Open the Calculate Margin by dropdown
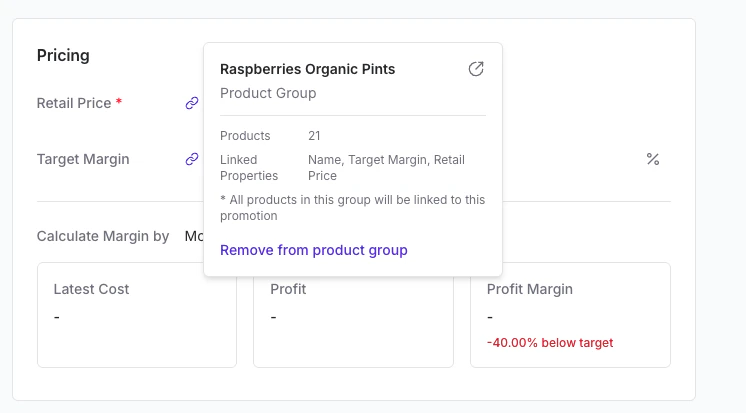Viewport: 746px width, 413px height. [194, 237]
